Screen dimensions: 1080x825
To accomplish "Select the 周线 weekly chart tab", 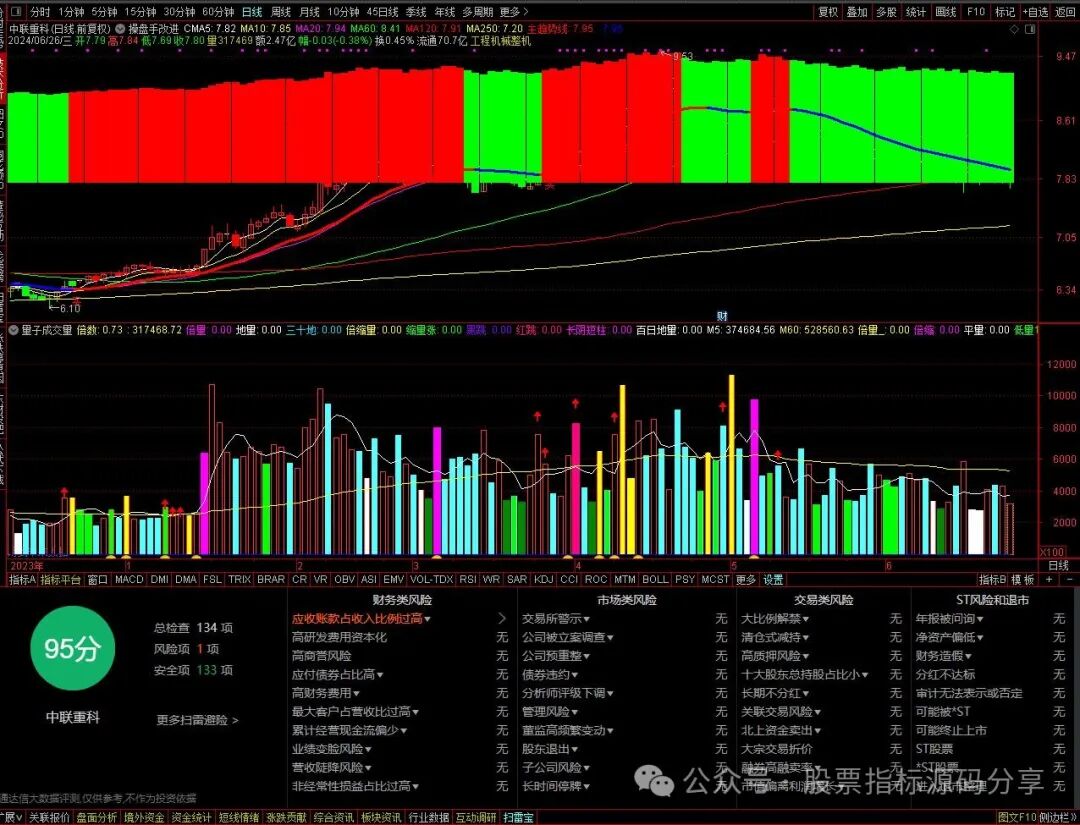I will pos(281,12).
